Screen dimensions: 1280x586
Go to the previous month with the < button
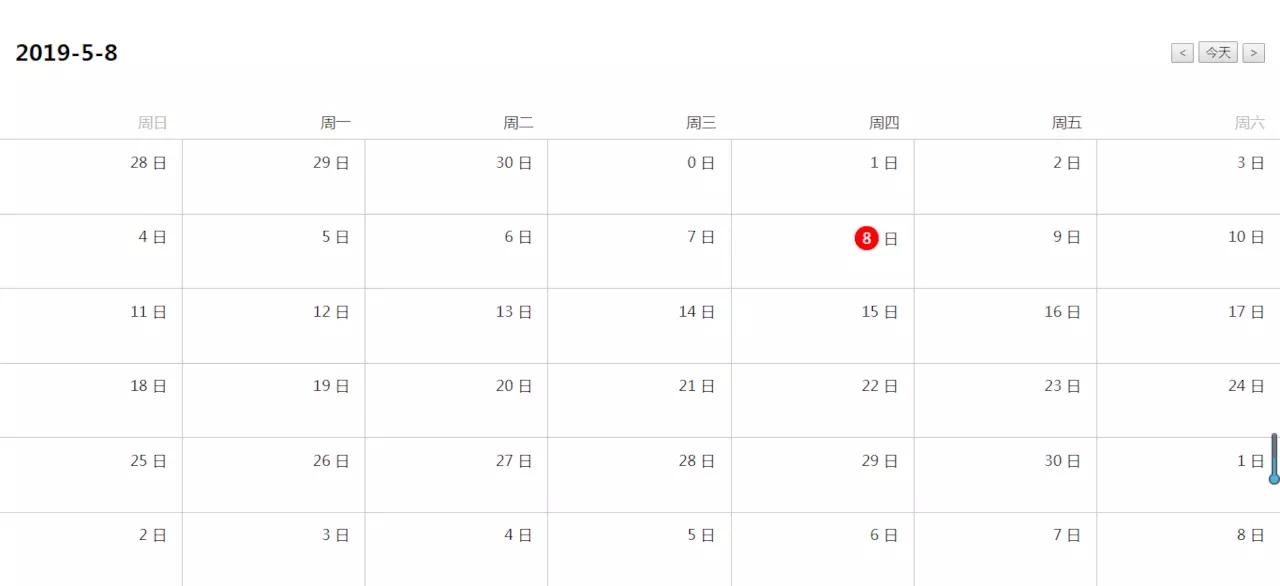1182,53
